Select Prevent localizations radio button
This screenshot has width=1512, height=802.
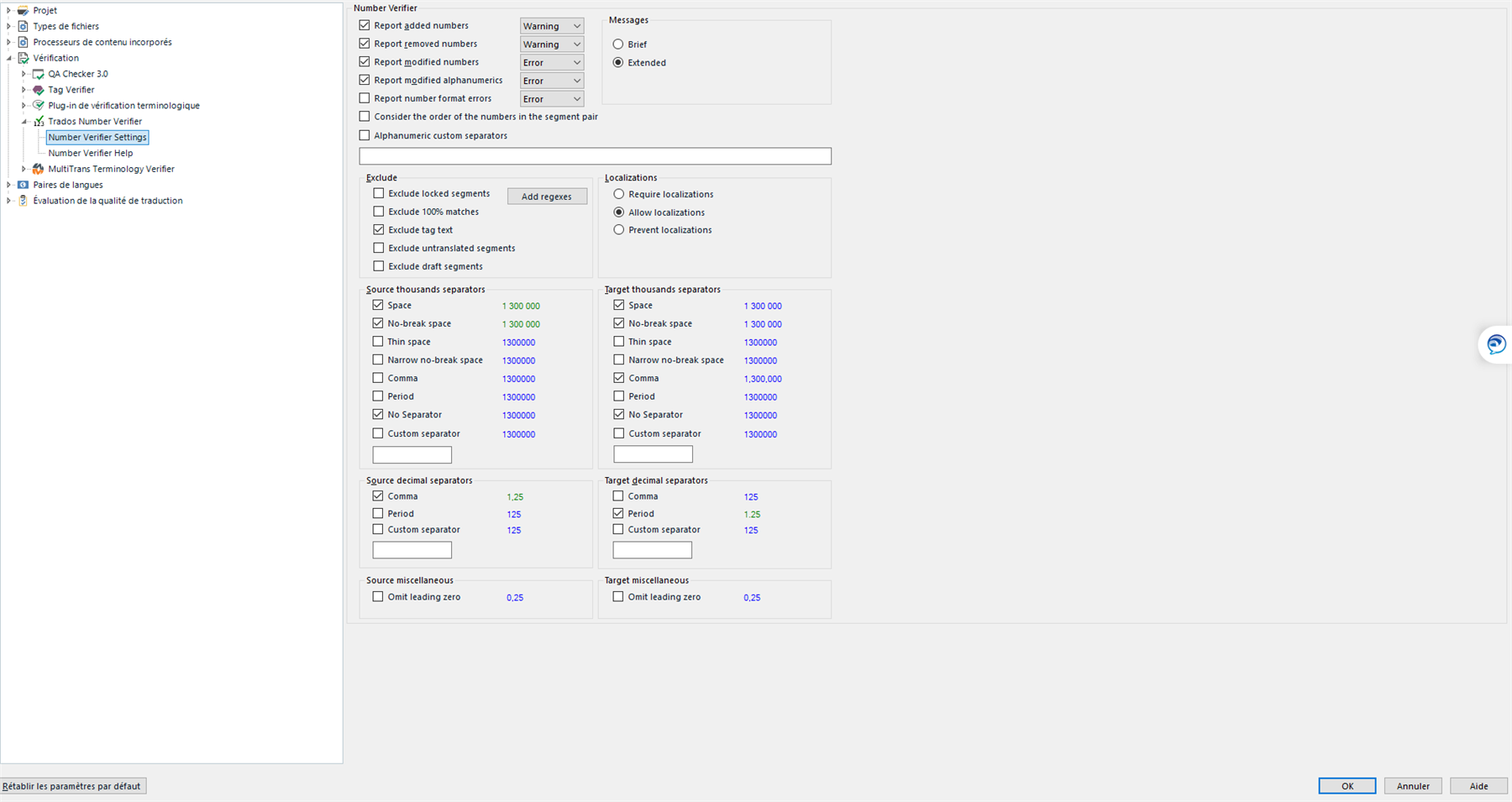(x=619, y=229)
